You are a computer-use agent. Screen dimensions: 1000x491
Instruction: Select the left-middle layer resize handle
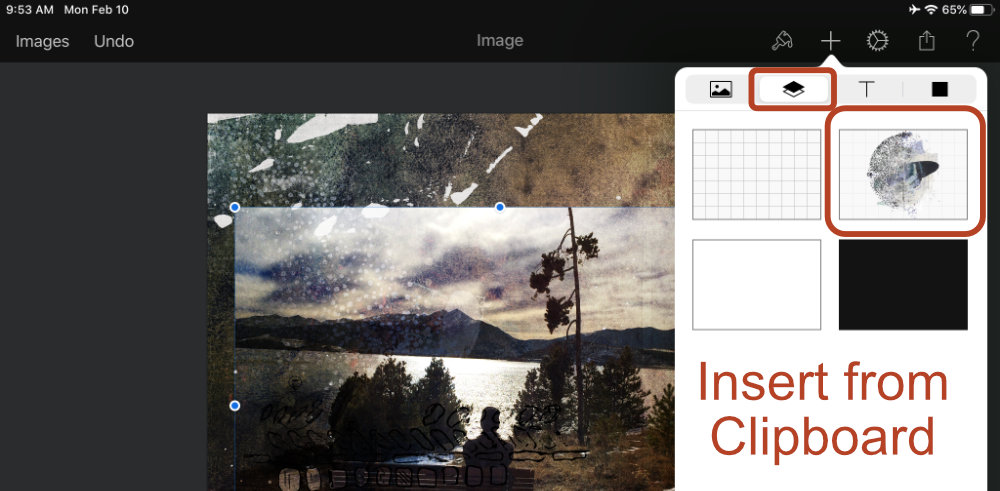[x=235, y=406]
